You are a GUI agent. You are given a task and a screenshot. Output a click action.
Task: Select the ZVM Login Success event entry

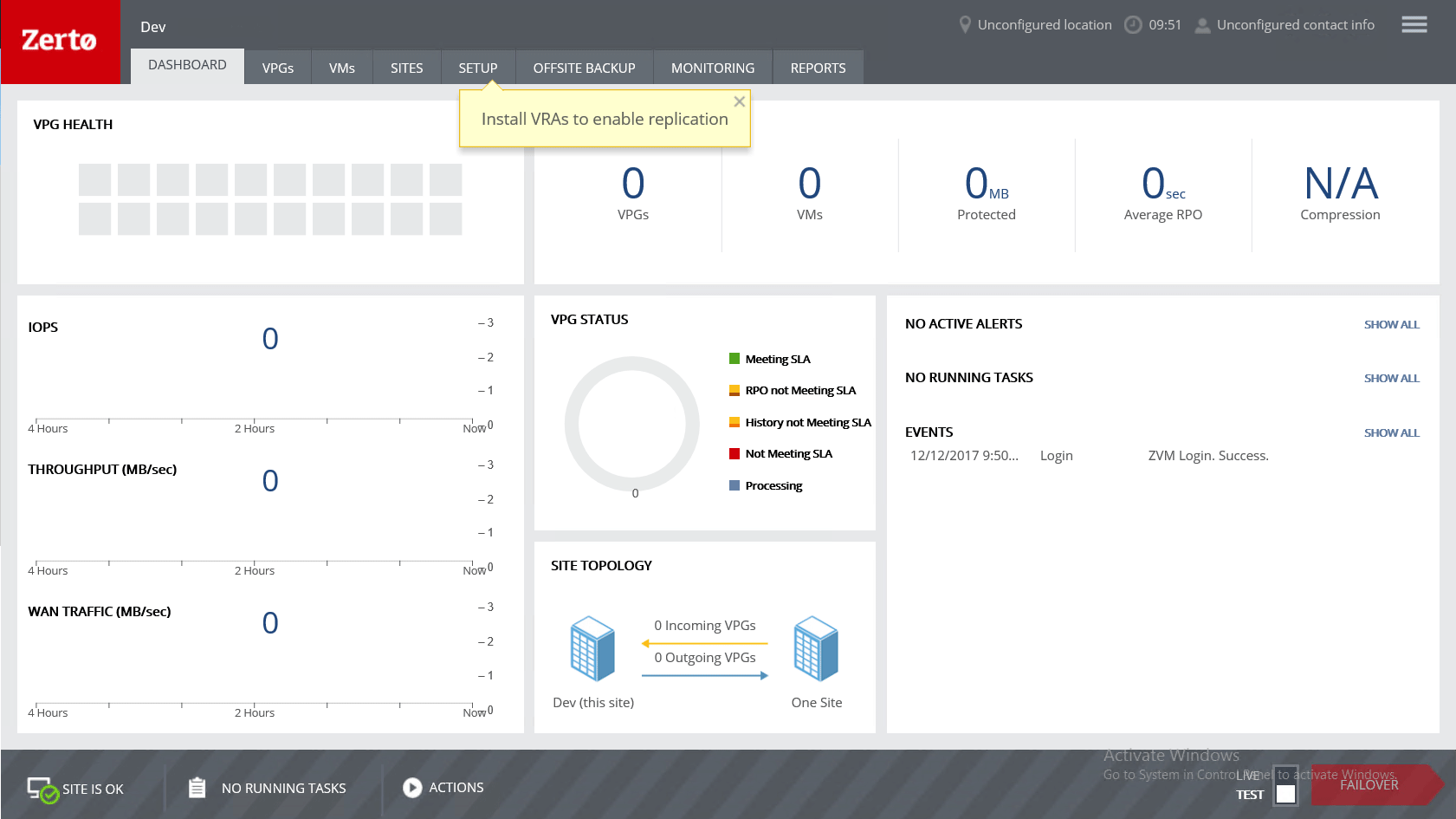coord(1207,455)
